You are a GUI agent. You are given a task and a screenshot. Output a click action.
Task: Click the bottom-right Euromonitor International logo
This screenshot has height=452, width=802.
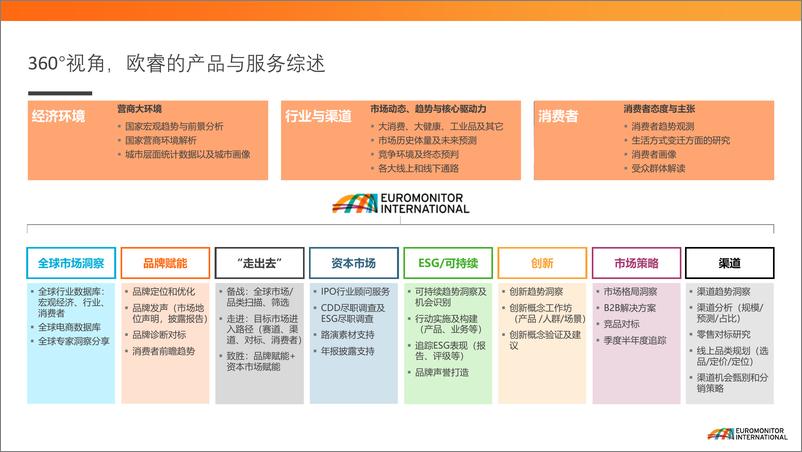747,434
